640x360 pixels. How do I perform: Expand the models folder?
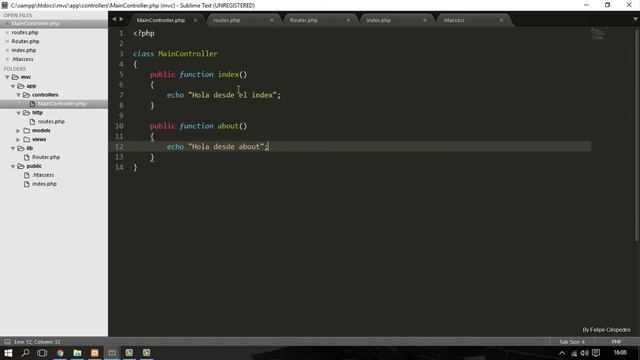point(18,131)
